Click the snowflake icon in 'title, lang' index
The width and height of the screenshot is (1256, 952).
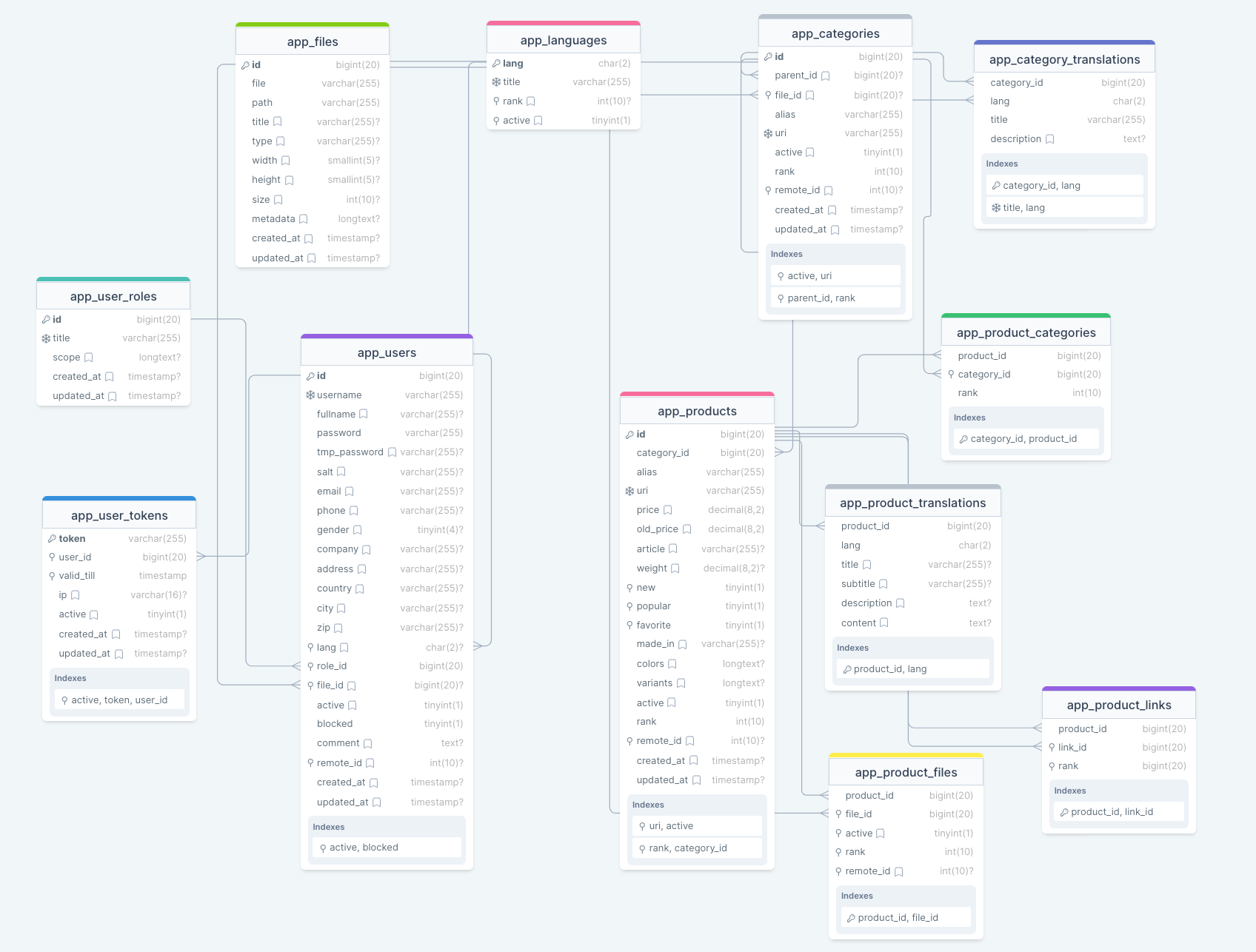(996, 208)
